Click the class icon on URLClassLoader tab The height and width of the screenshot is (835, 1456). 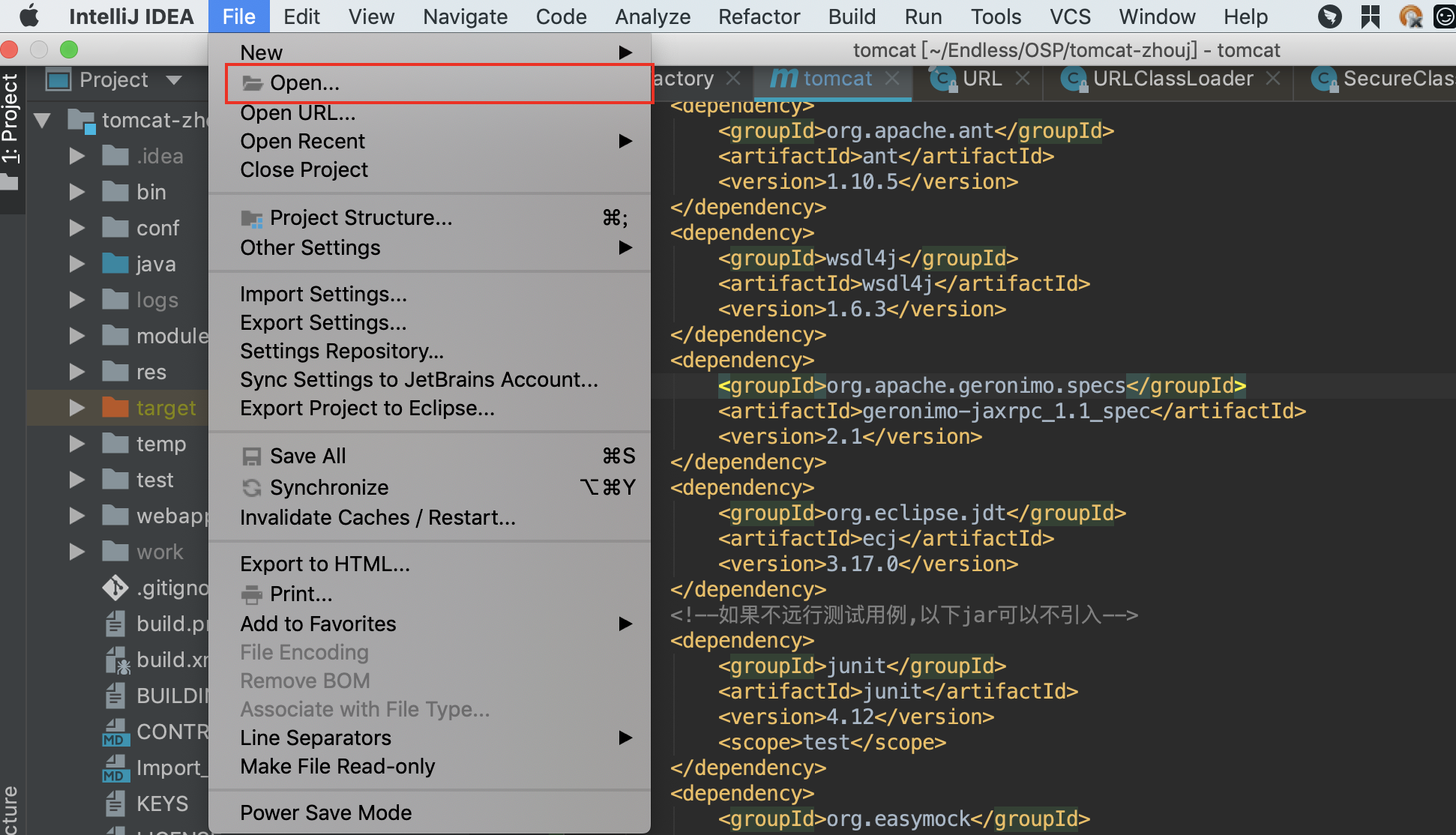click(1074, 79)
